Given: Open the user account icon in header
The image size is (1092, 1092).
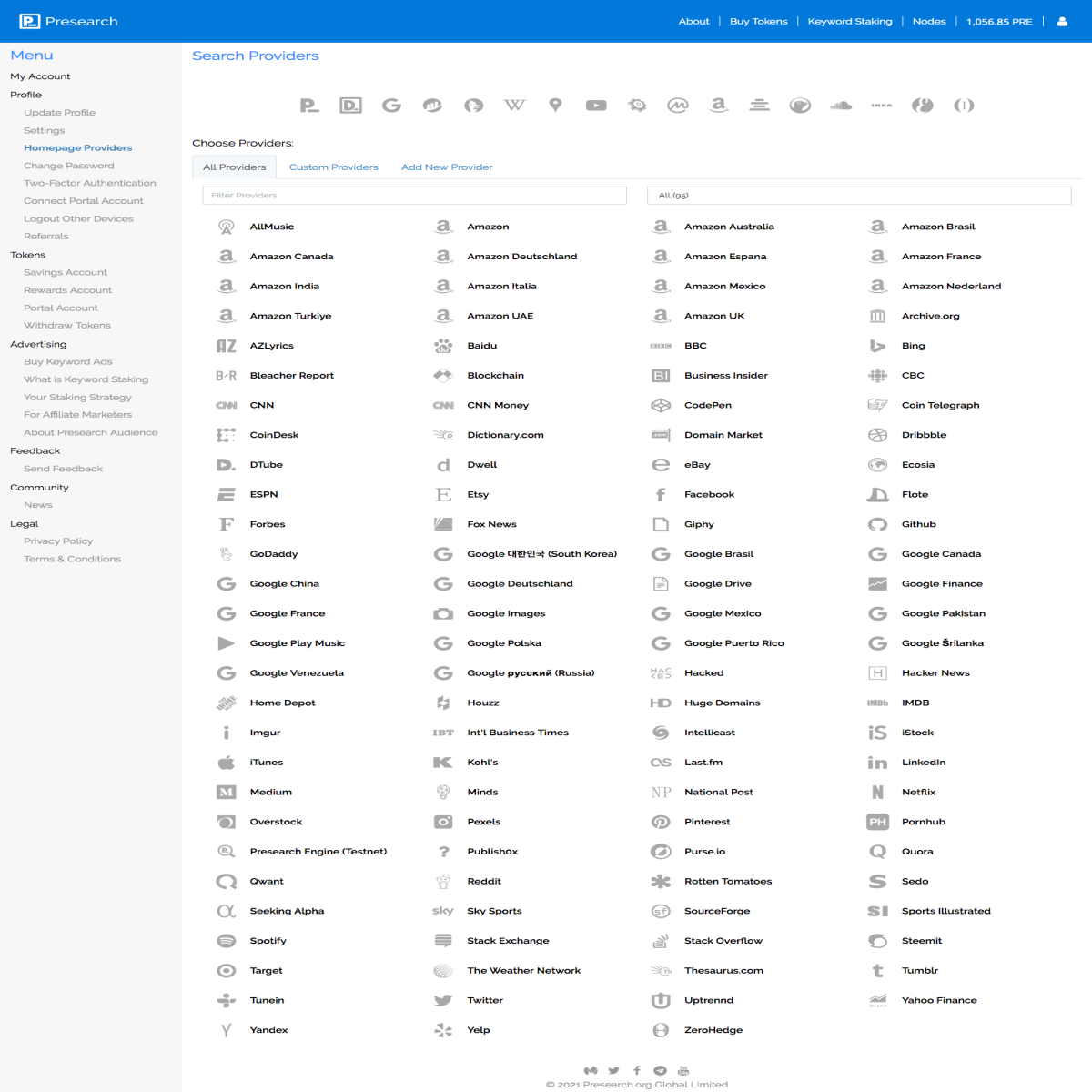Looking at the screenshot, I should (x=1062, y=21).
